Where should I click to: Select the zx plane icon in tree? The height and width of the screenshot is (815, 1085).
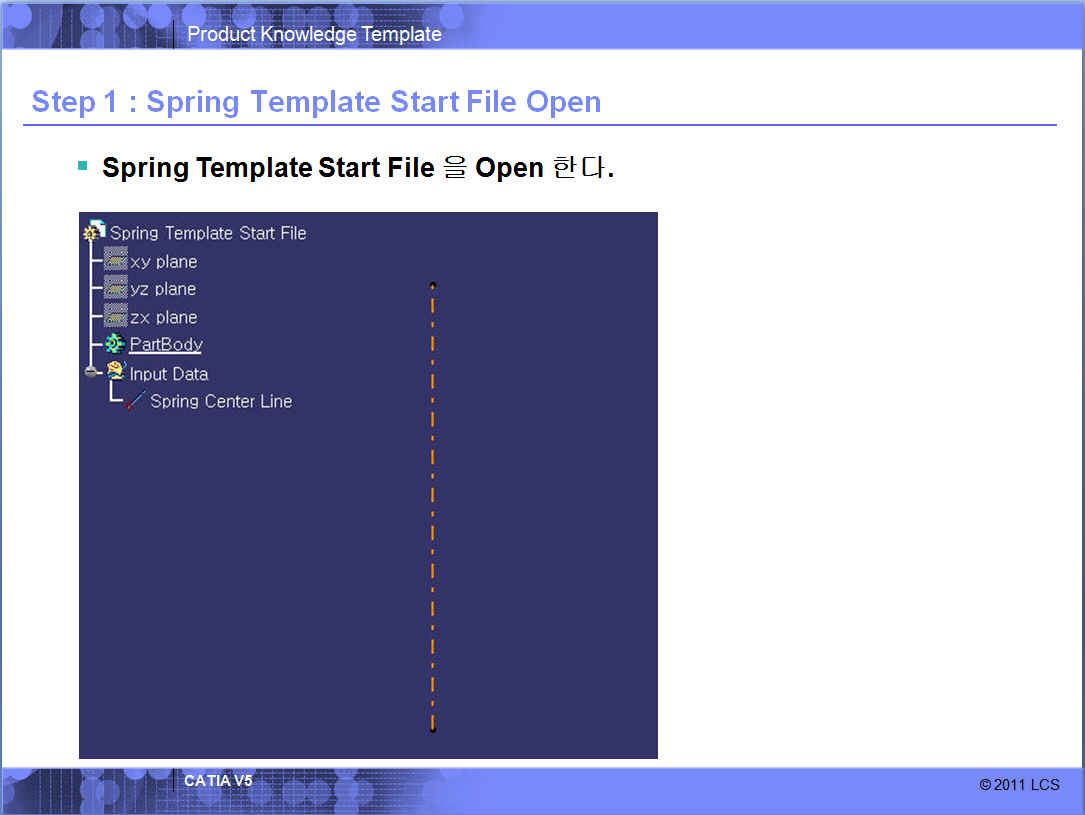116,317
